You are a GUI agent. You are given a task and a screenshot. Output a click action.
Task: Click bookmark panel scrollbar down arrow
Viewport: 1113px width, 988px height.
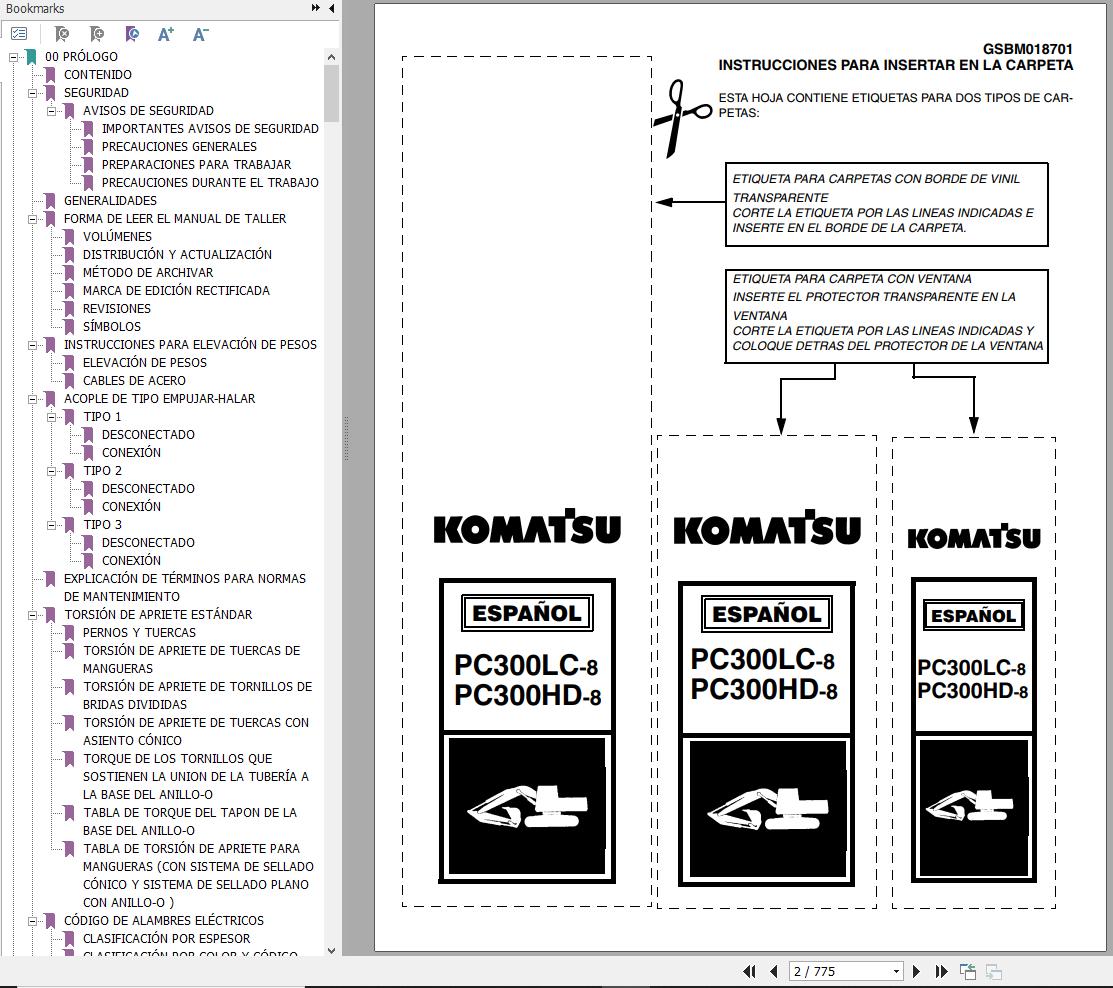tap(331, 950)
